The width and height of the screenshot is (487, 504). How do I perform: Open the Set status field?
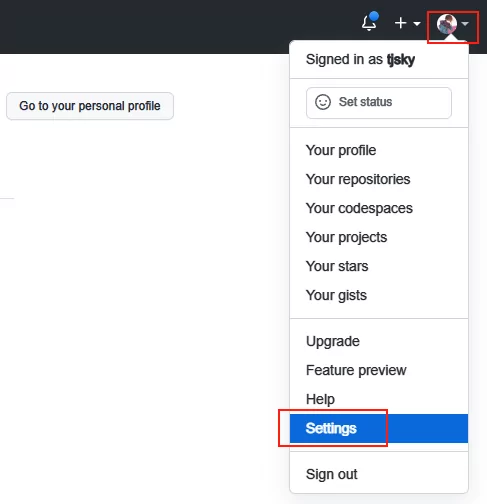pos(379,103)
